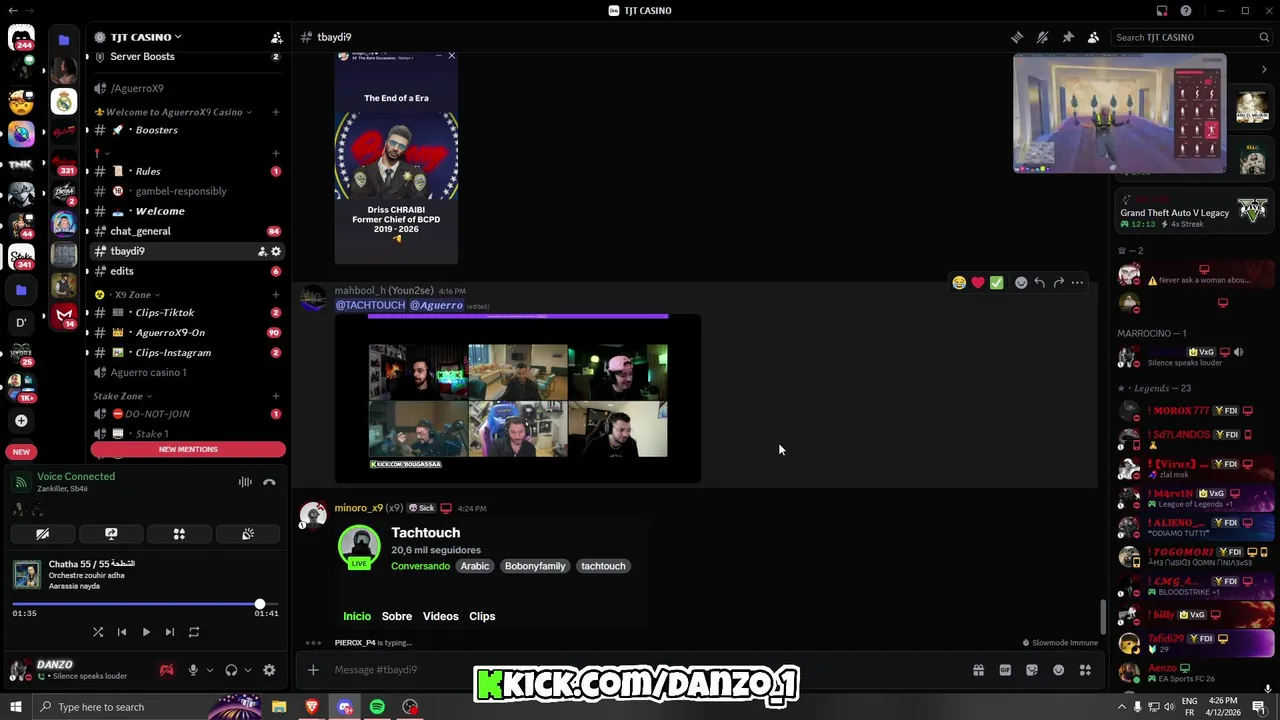React with the laughing emoji on message
Image resolution: width=1280 pixels, height=720 pixels.
click(959, 283)
